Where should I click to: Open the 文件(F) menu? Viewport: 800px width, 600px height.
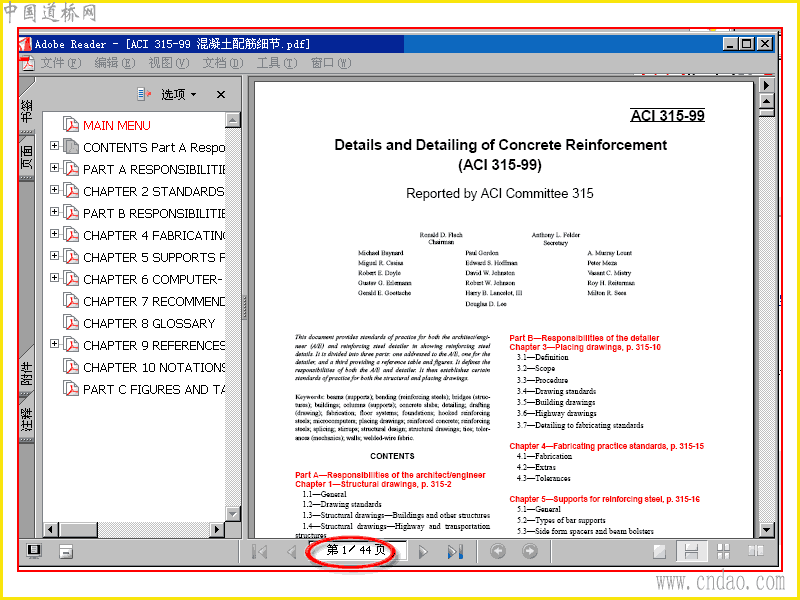click(x=61, y=63)
